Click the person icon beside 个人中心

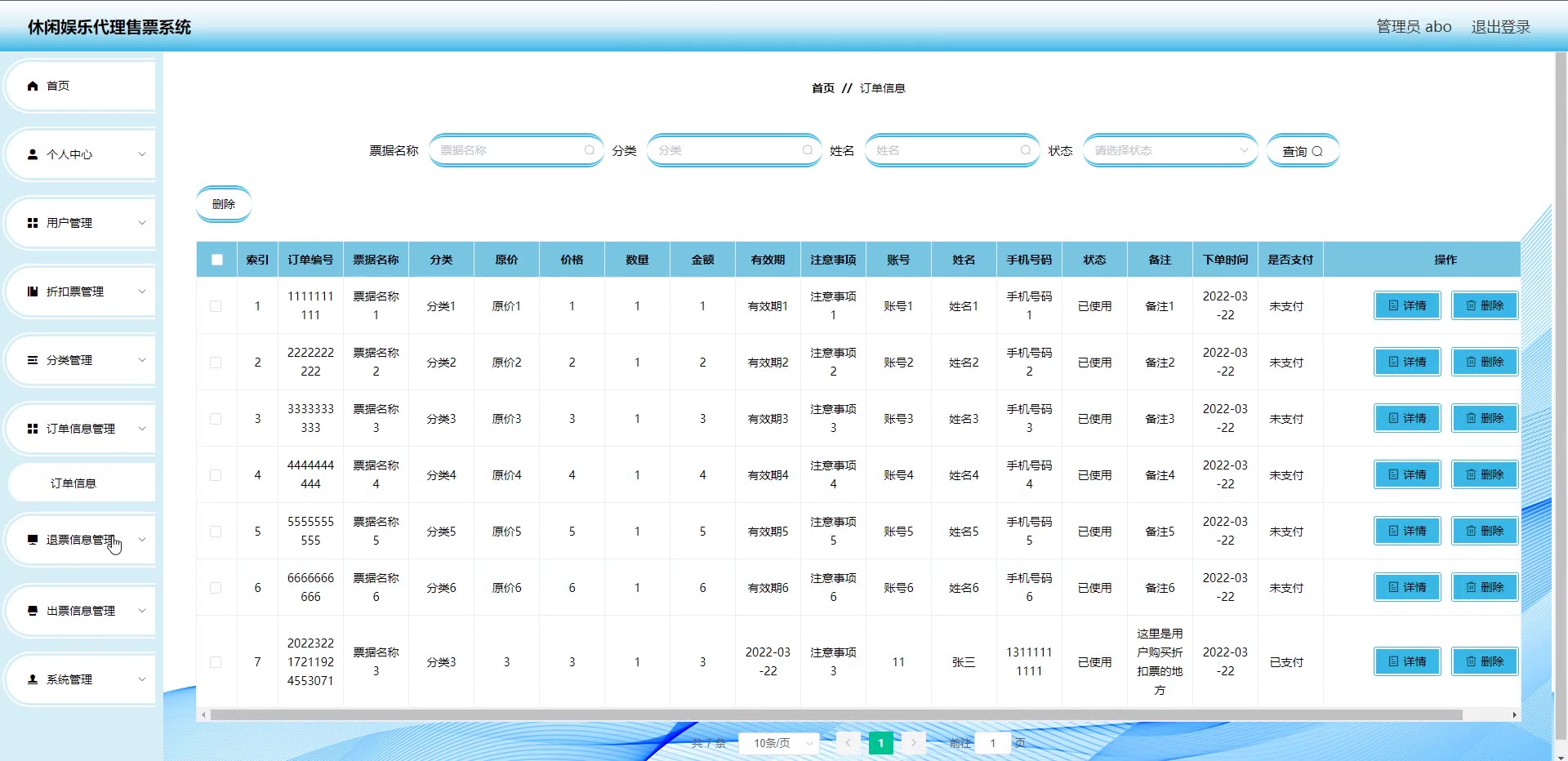pyautogui.click(x=33, y=154)
